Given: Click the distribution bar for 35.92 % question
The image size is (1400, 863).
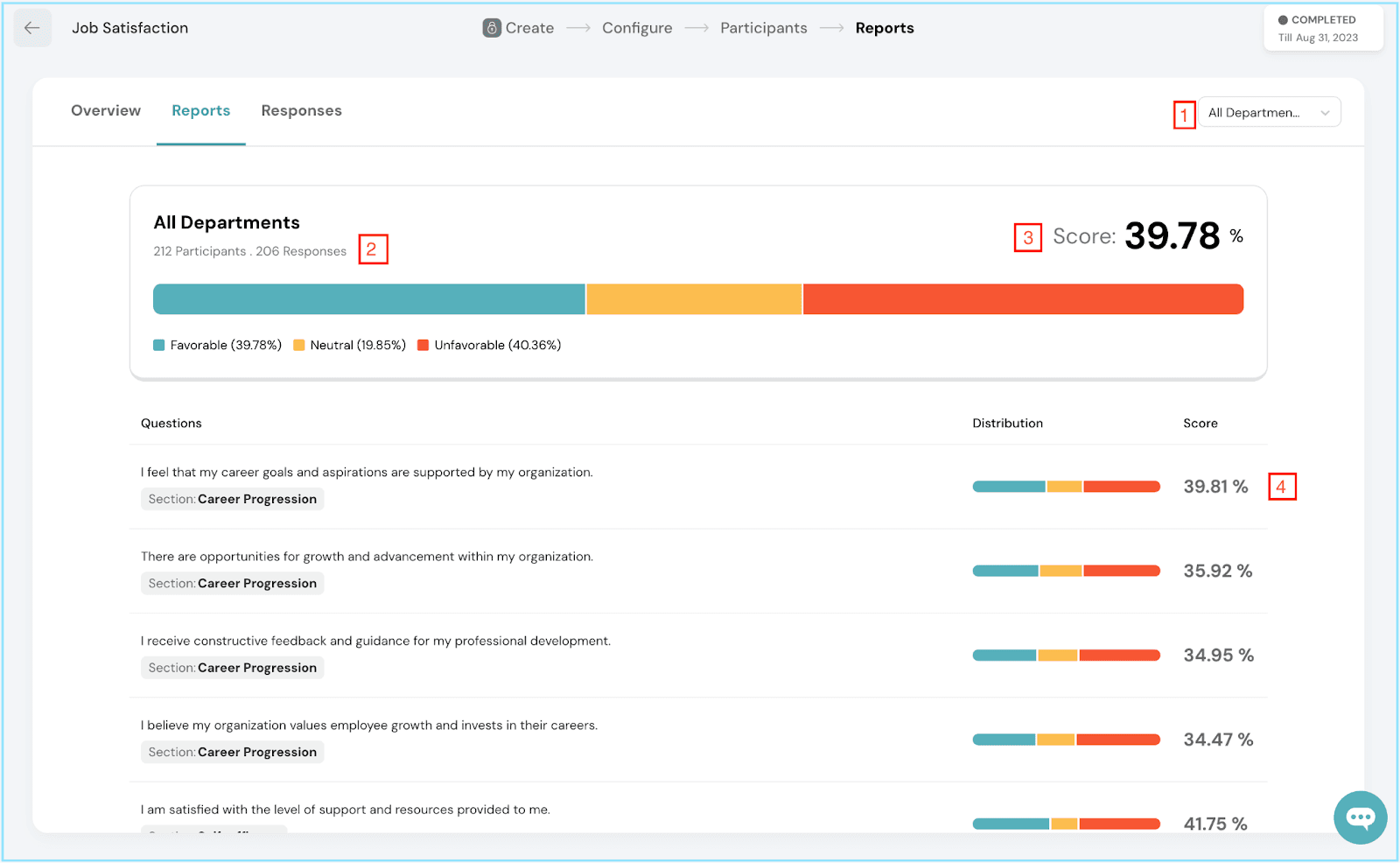Looking at the screenshot, I should pos(1066,571).
